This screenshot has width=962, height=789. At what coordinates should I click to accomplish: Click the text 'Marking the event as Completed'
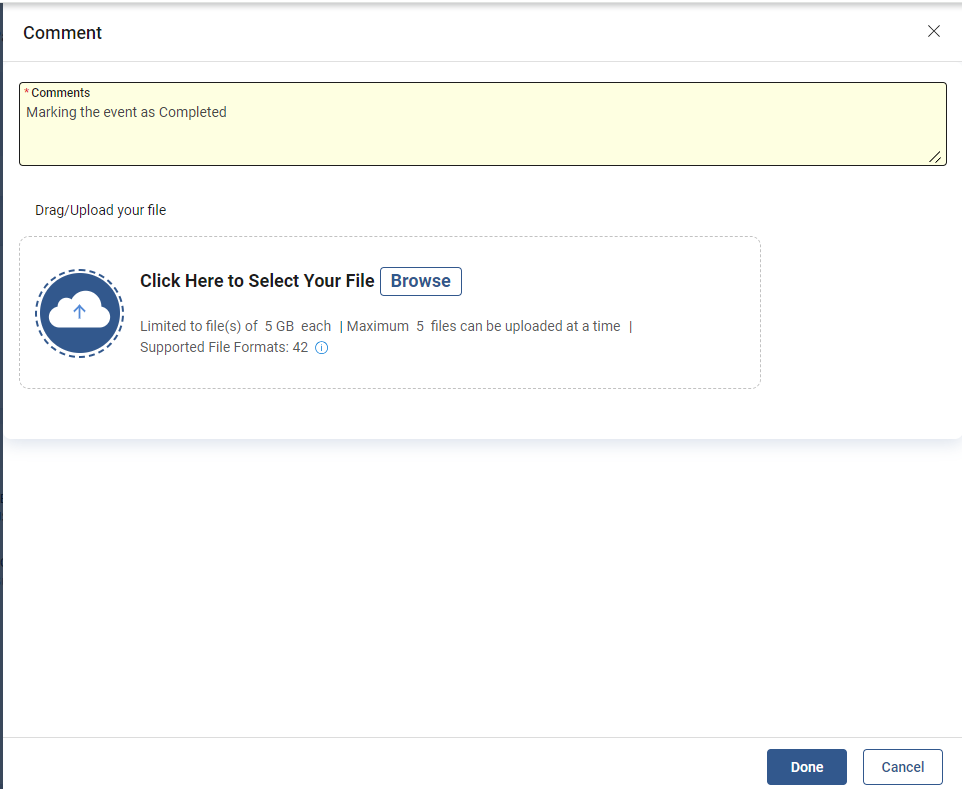[x=126, y=112]
